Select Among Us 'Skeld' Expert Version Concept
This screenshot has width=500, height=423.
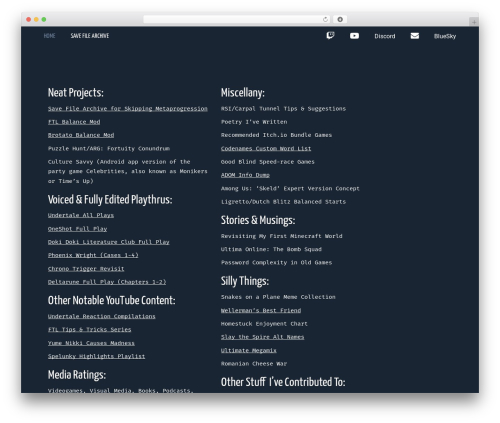290,189
